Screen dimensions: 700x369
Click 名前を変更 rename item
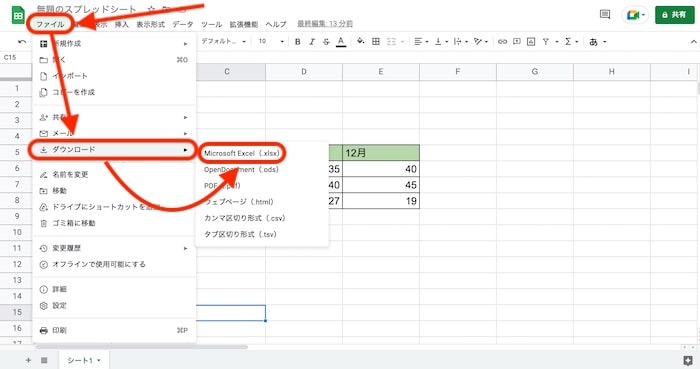[114, 174]
